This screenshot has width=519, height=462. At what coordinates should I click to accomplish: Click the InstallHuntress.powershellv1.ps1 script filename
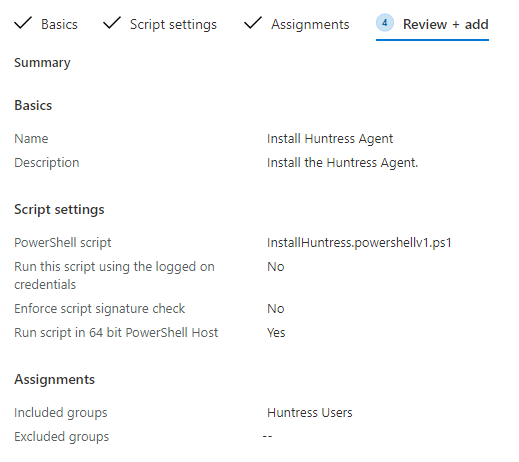click(x=359, y=243)
